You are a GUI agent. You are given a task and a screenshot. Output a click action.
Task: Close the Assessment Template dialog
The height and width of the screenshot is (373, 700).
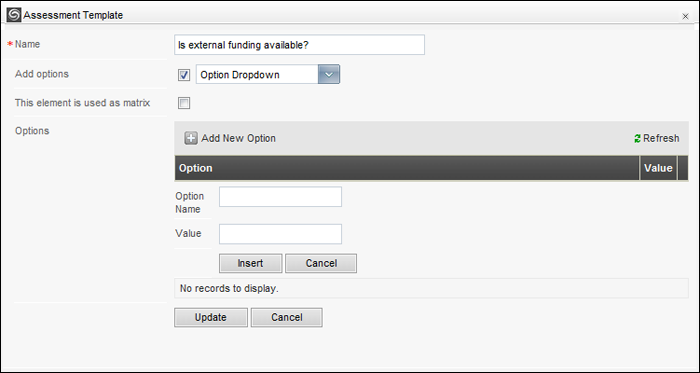pos(685,17)
